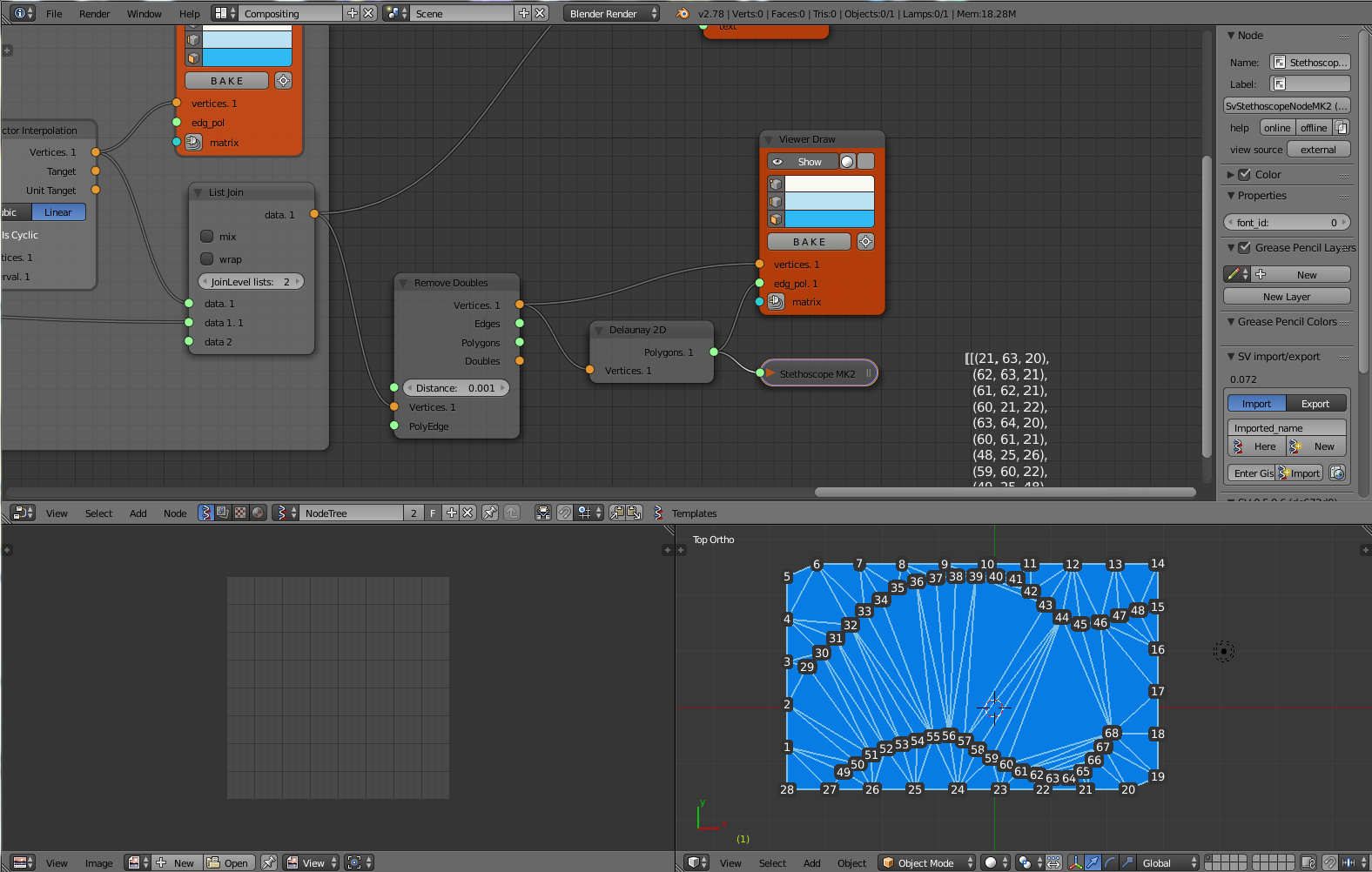
Task: Collapse the Node panel
Action: click(1231, 36)
